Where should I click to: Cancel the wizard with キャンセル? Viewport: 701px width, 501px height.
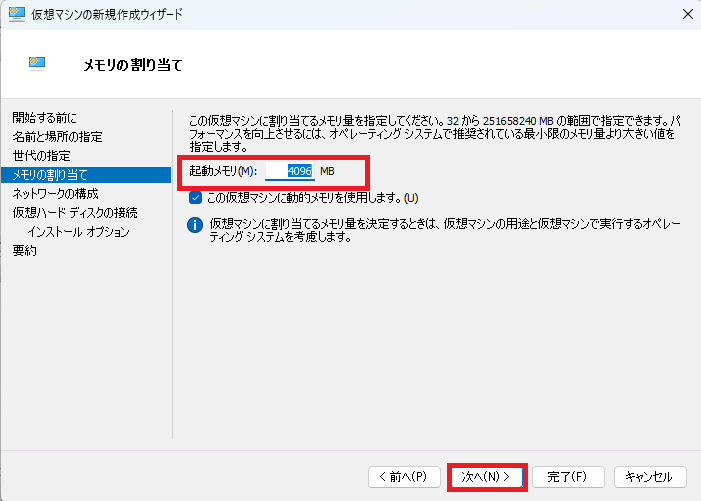(x=650, y=477)
